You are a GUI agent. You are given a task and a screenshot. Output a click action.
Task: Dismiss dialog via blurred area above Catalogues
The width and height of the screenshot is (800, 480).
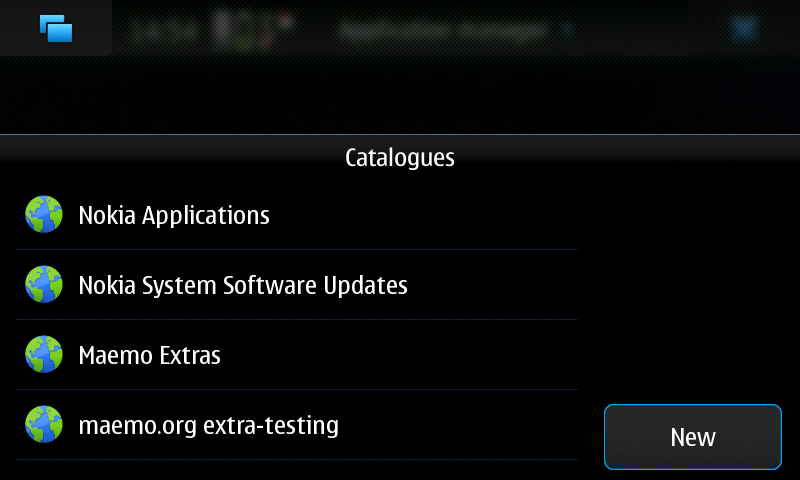tap(400, 94)
